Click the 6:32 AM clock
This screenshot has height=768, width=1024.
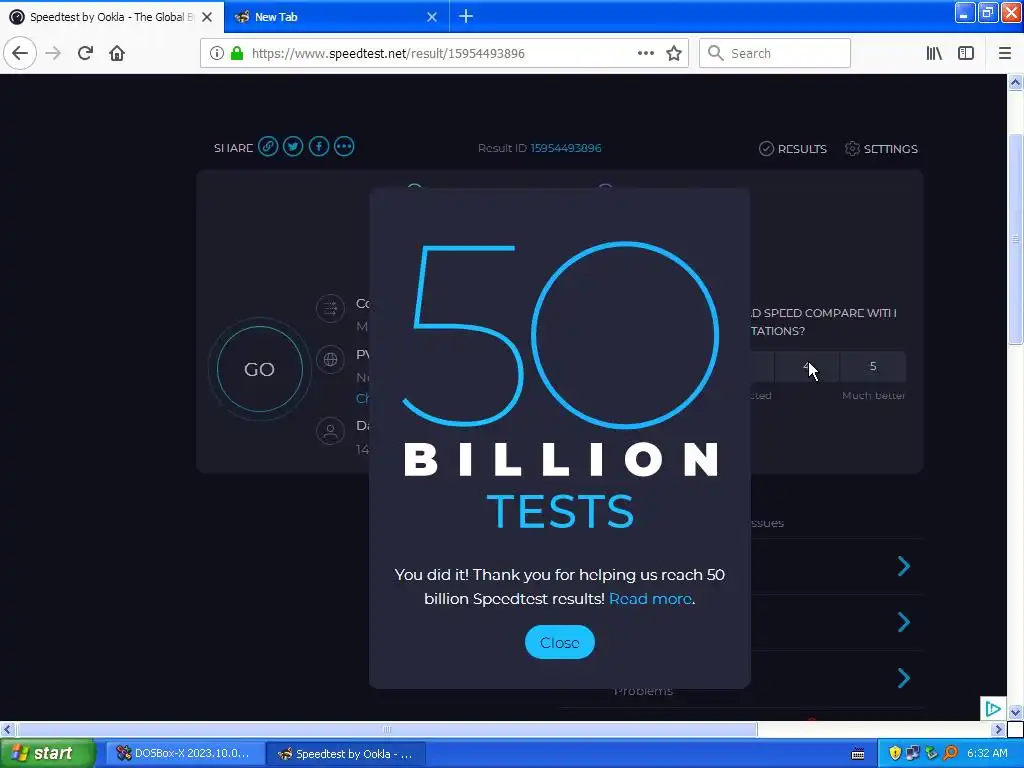(987, 754)
